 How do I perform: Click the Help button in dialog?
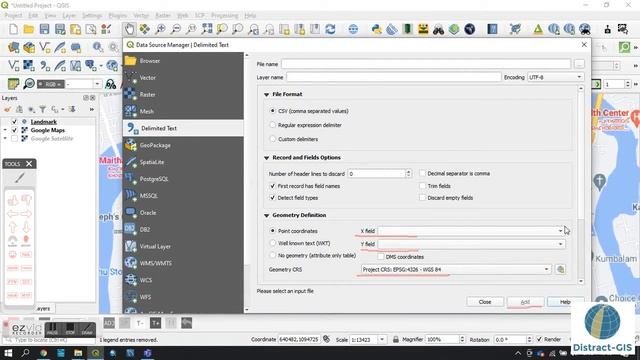565,302
